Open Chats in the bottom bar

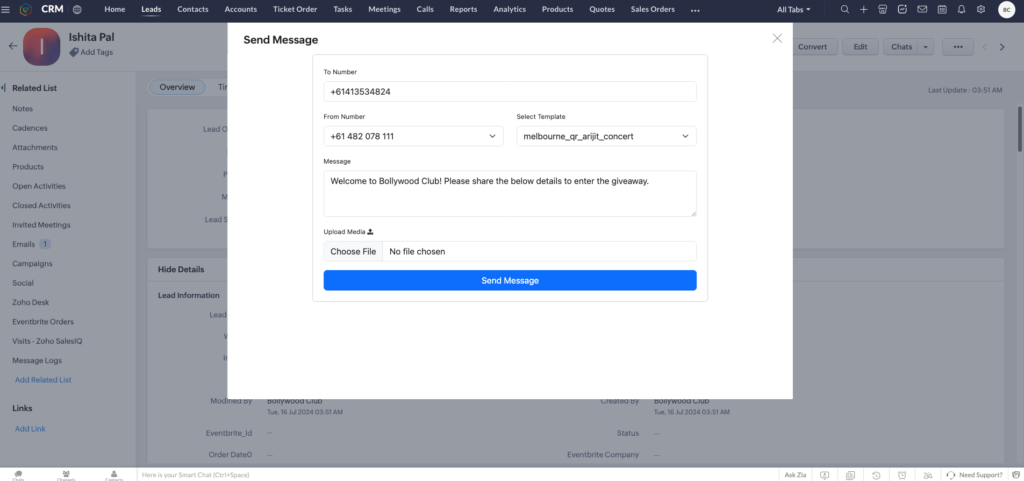tap(18, 475)
